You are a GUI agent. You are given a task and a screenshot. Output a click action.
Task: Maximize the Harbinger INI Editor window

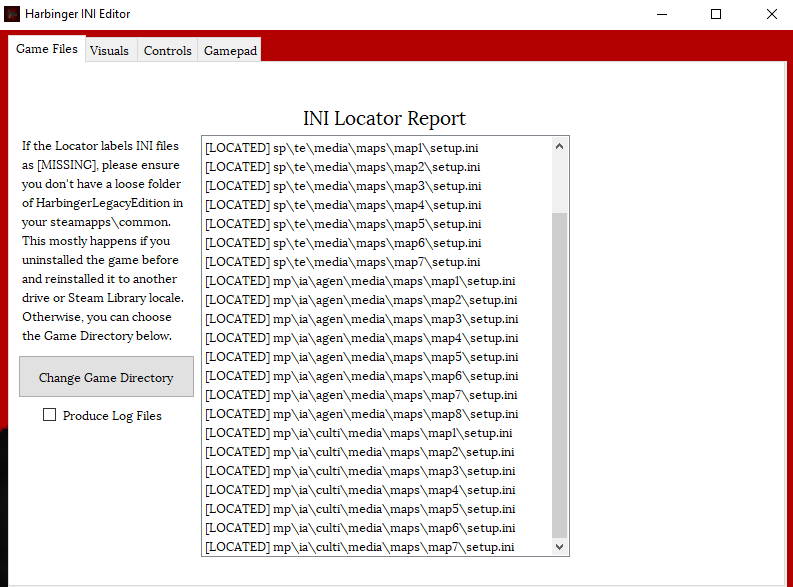point(716,14)
